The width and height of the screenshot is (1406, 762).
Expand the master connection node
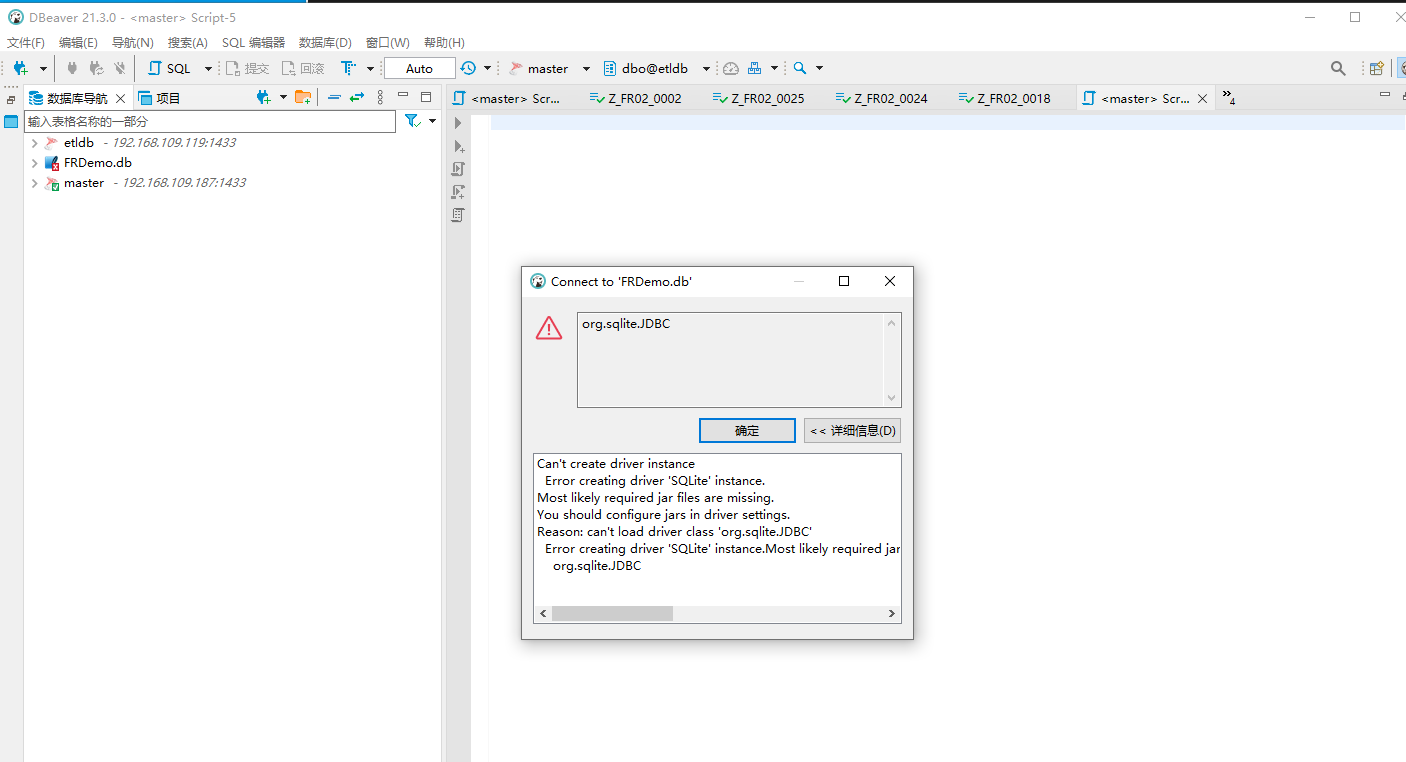pyautogui.click(x=34, y=183)
